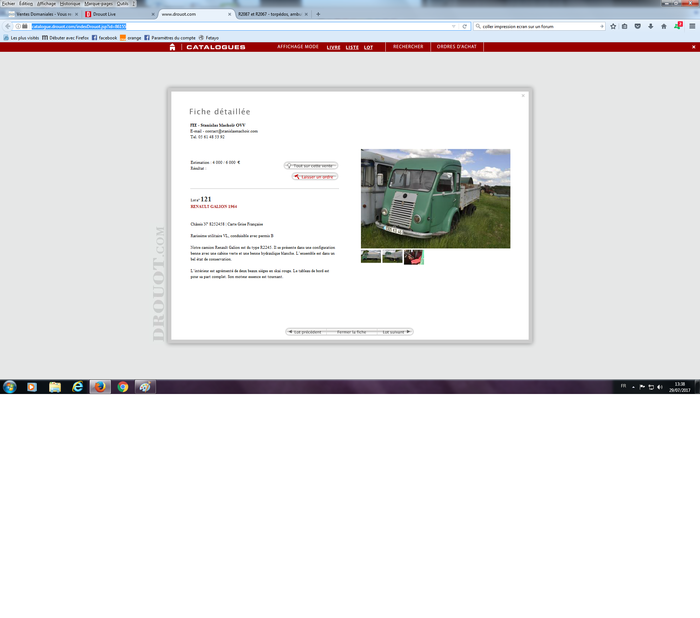Image resolution: width=700 pixels, height=618 pixels.
Task: Open the RECHERCHER menu item
Action: pyautogui.click(x=408, y=47)
